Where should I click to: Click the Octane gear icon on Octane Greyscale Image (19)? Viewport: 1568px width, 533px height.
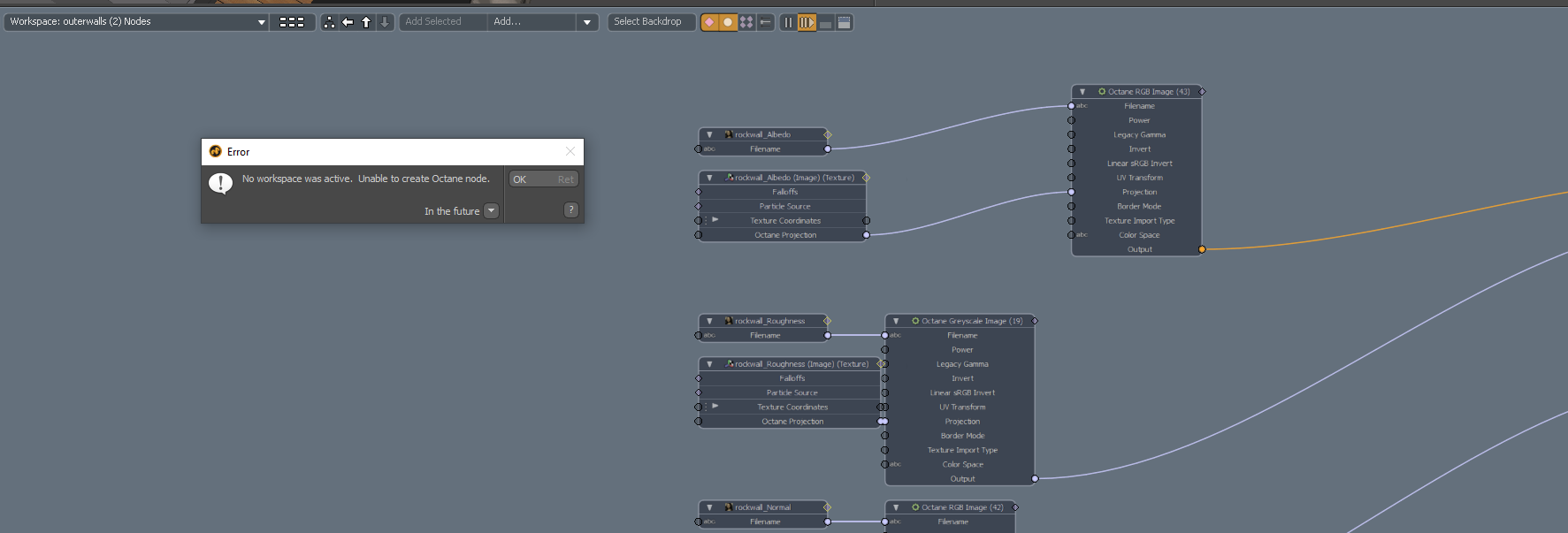click(x=915, y=321)
